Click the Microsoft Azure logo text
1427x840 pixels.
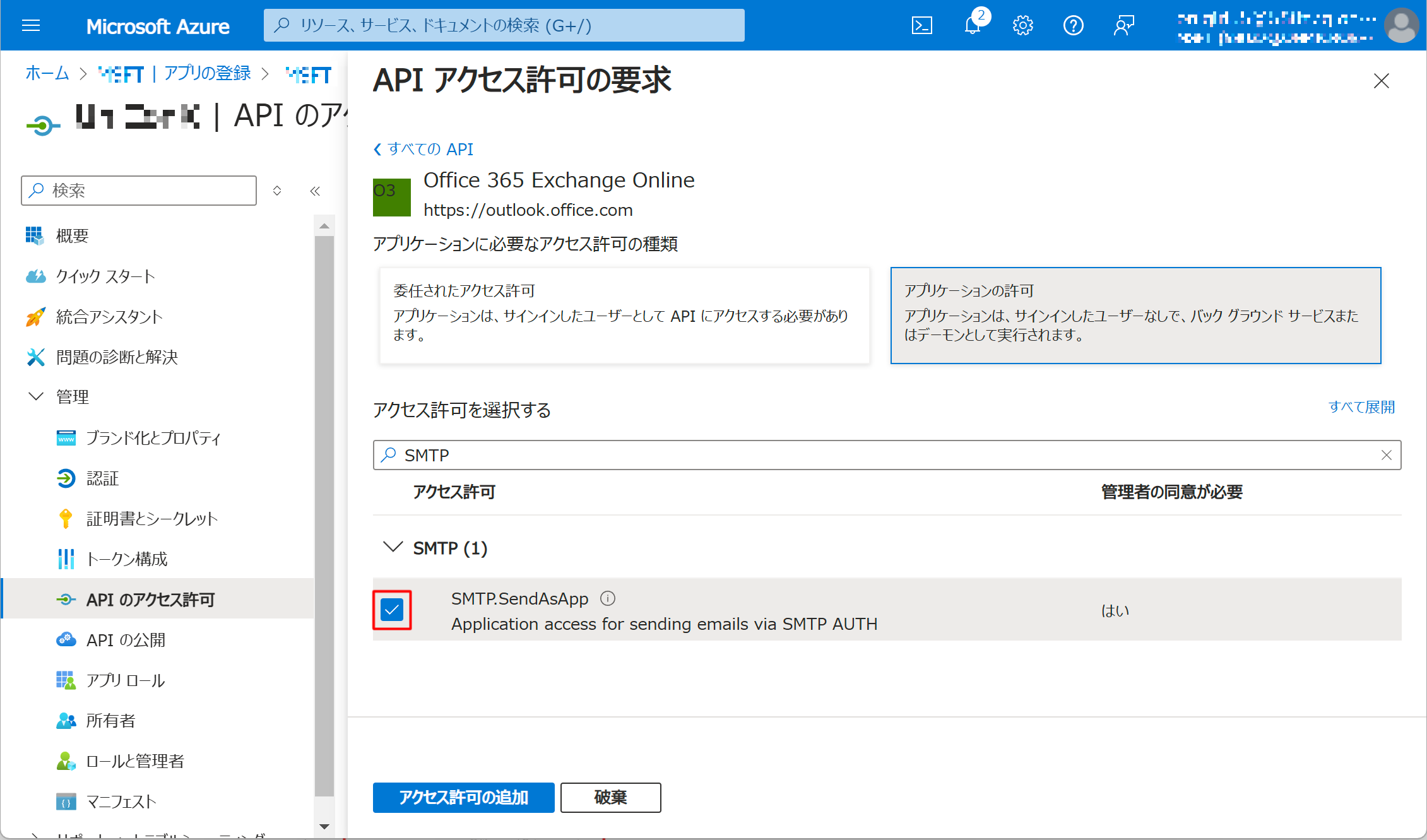point(158,26)
